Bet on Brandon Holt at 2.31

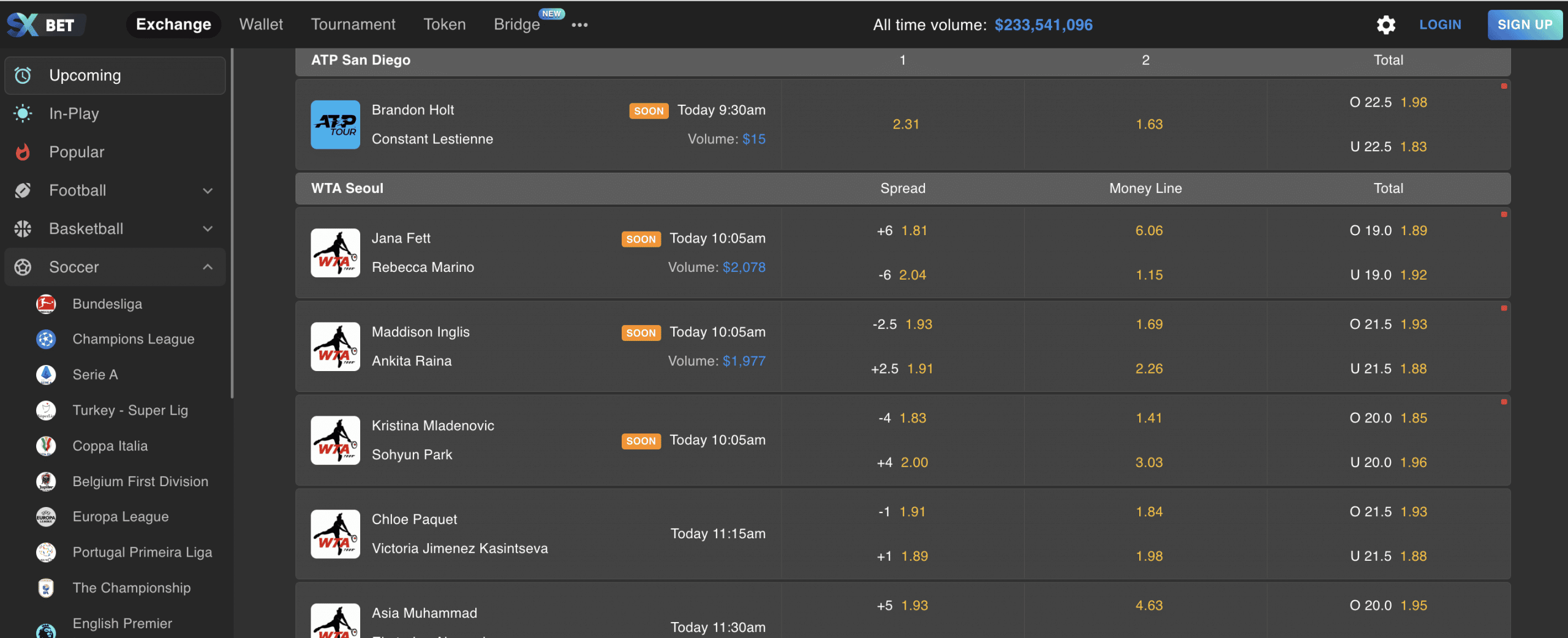pyautogui.click(x=905, y=124)
